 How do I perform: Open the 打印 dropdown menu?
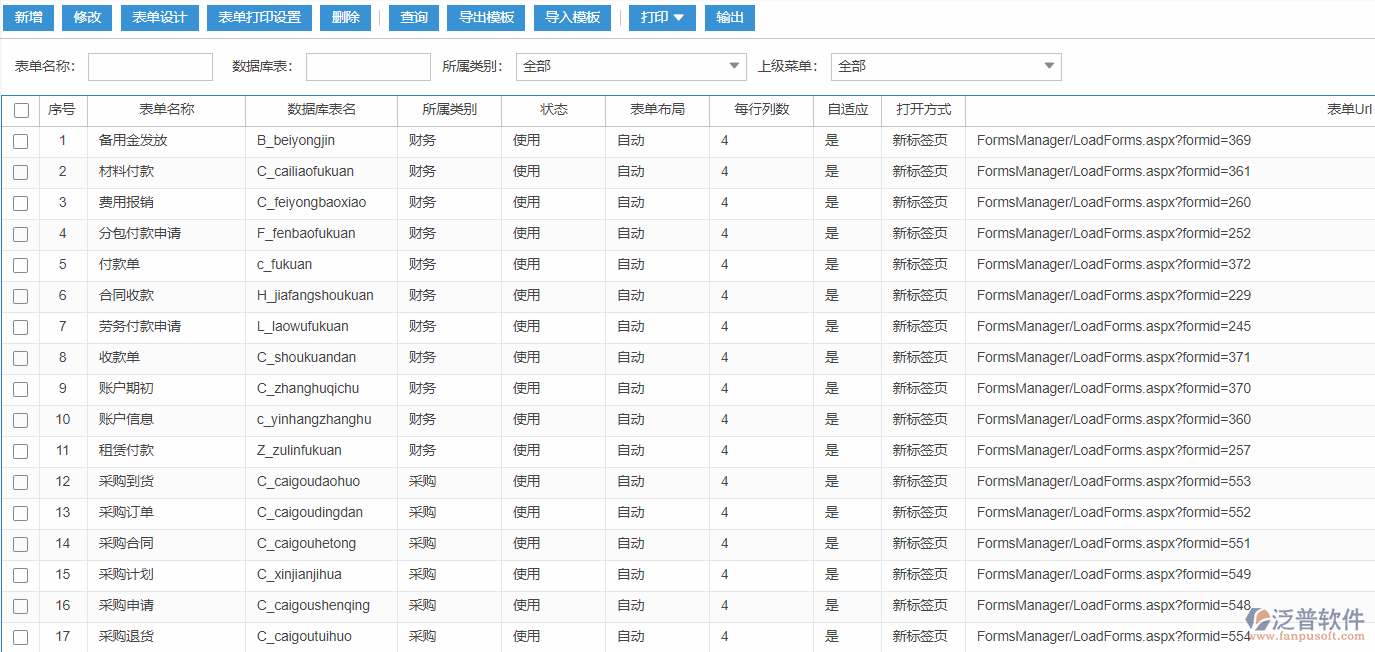point(661,18)
